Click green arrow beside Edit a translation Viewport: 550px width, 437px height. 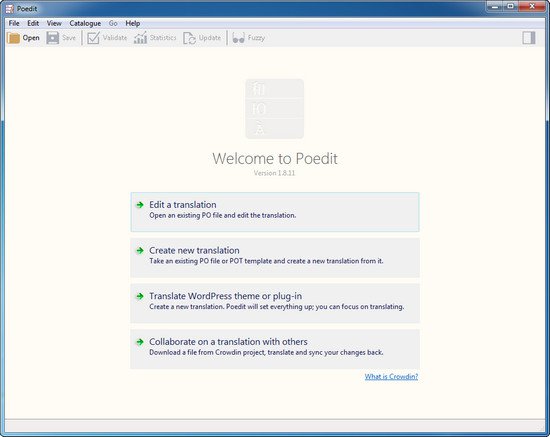[x=140, y=205]
